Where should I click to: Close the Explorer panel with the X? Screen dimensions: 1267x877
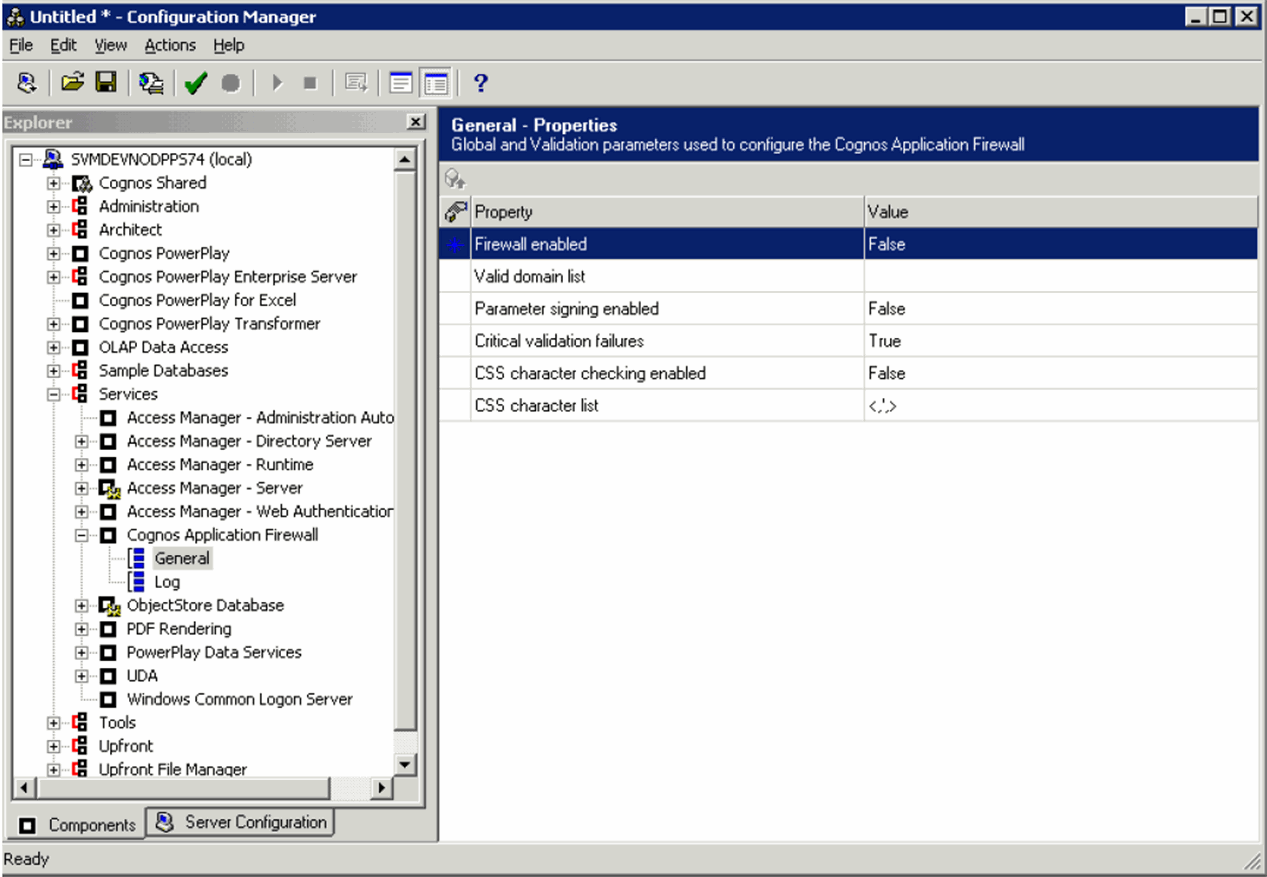tap(416, 122)
